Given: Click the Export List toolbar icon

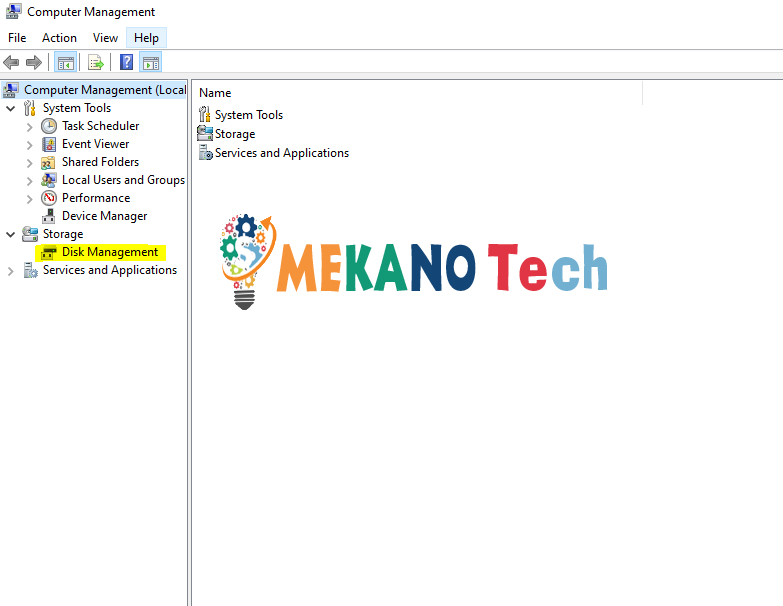Looking at the screenshot, I should click(95, 62).
